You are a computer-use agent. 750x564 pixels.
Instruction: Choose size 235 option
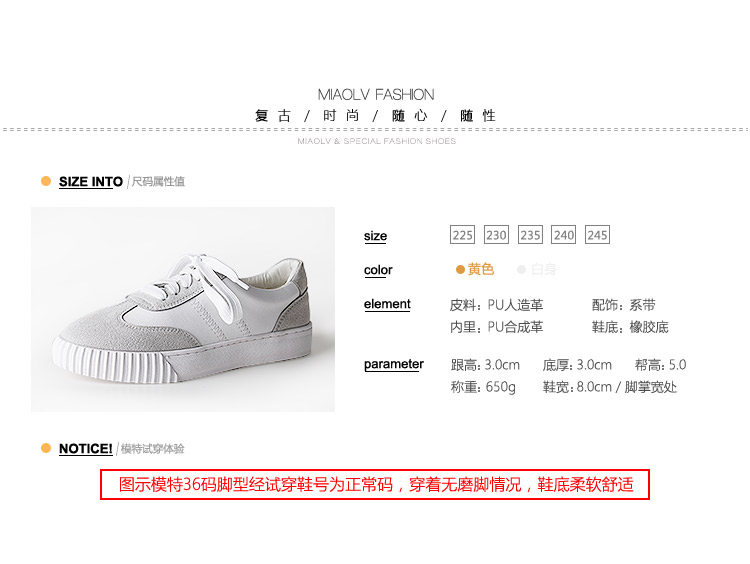[530, 234]
